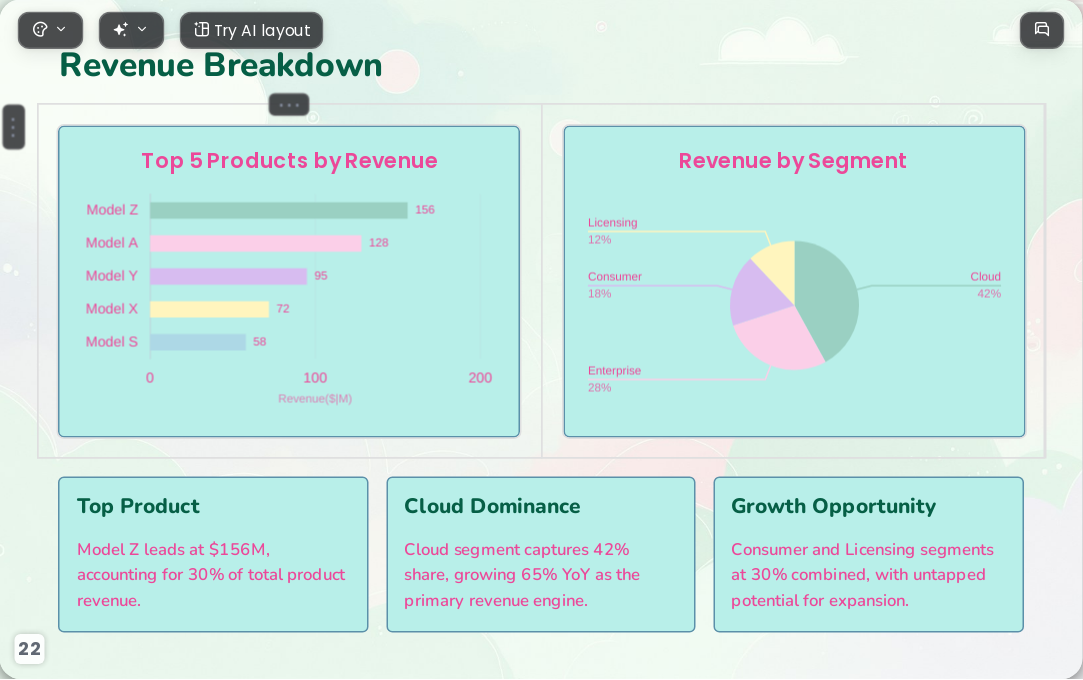This screenshot has width=1083, height=680.
Task: Open the comments panel icon
Action: tap(1042, 30)
